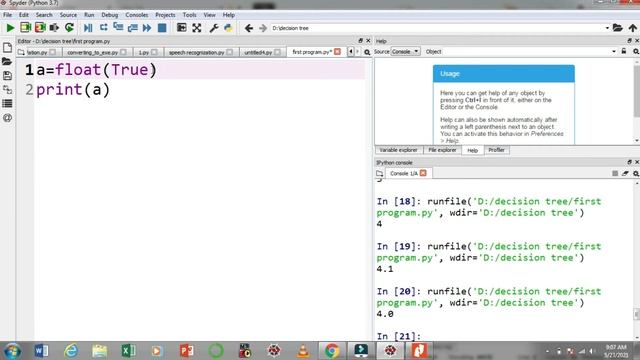Start debugging the file

[x=88, y=28]
